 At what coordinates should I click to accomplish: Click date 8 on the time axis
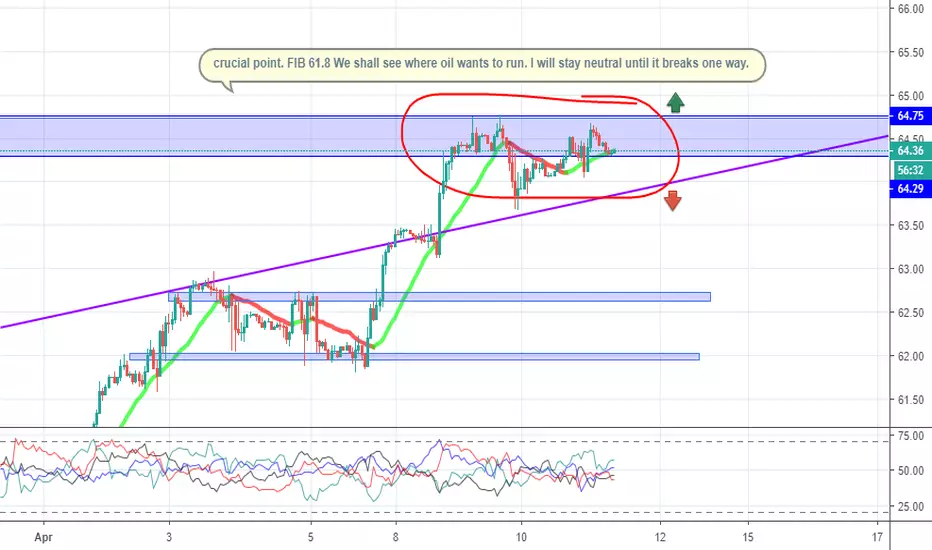click(x=396, y=538)
